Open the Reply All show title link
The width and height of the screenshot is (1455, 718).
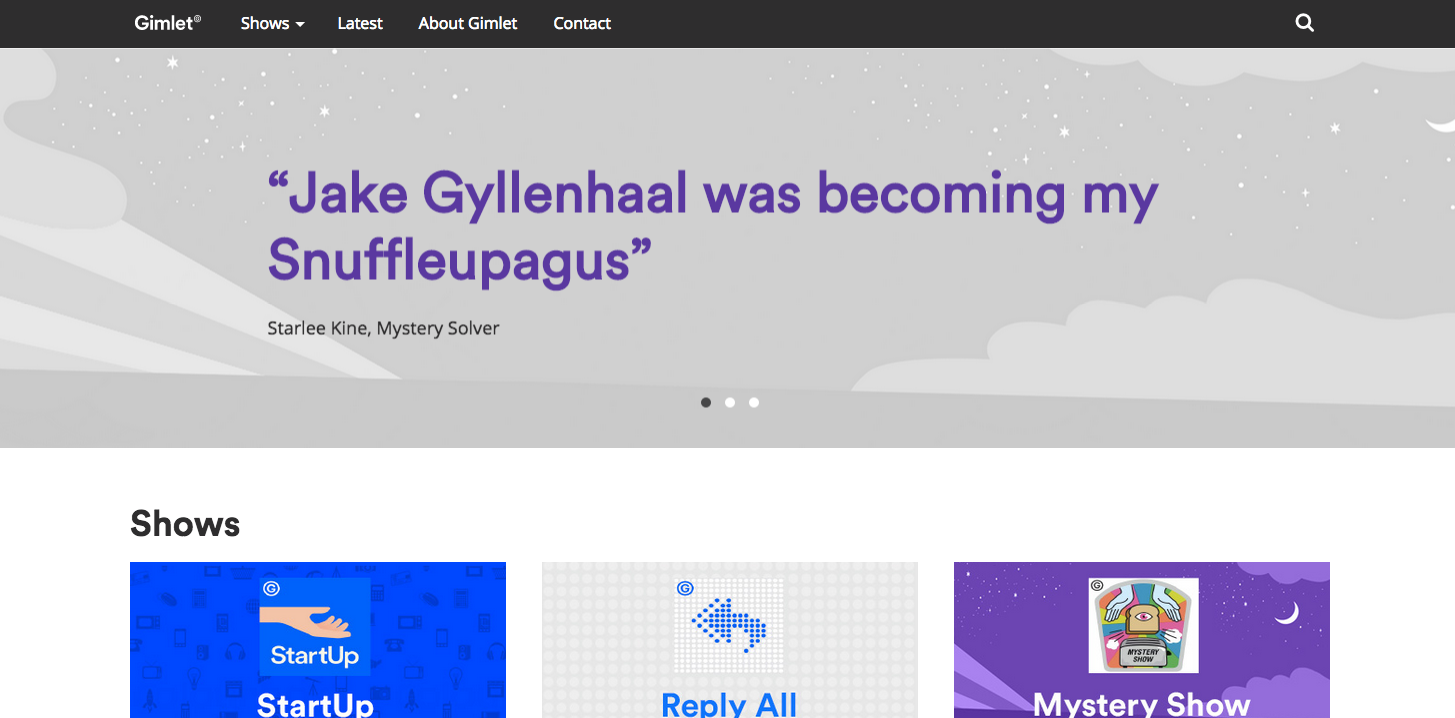point(729,704)
